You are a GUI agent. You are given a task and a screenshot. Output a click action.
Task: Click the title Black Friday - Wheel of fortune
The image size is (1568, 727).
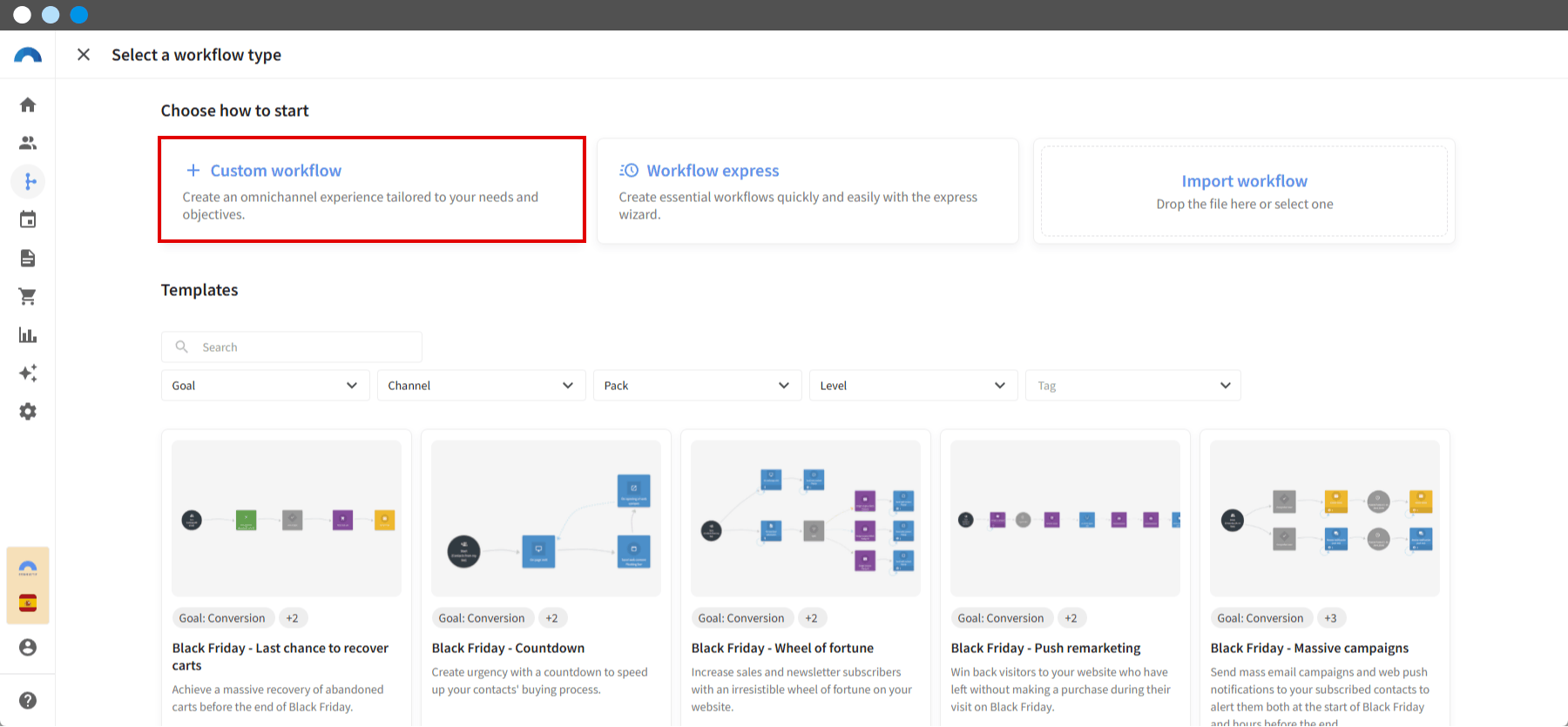pyautogui.click(x=782, y=648)
